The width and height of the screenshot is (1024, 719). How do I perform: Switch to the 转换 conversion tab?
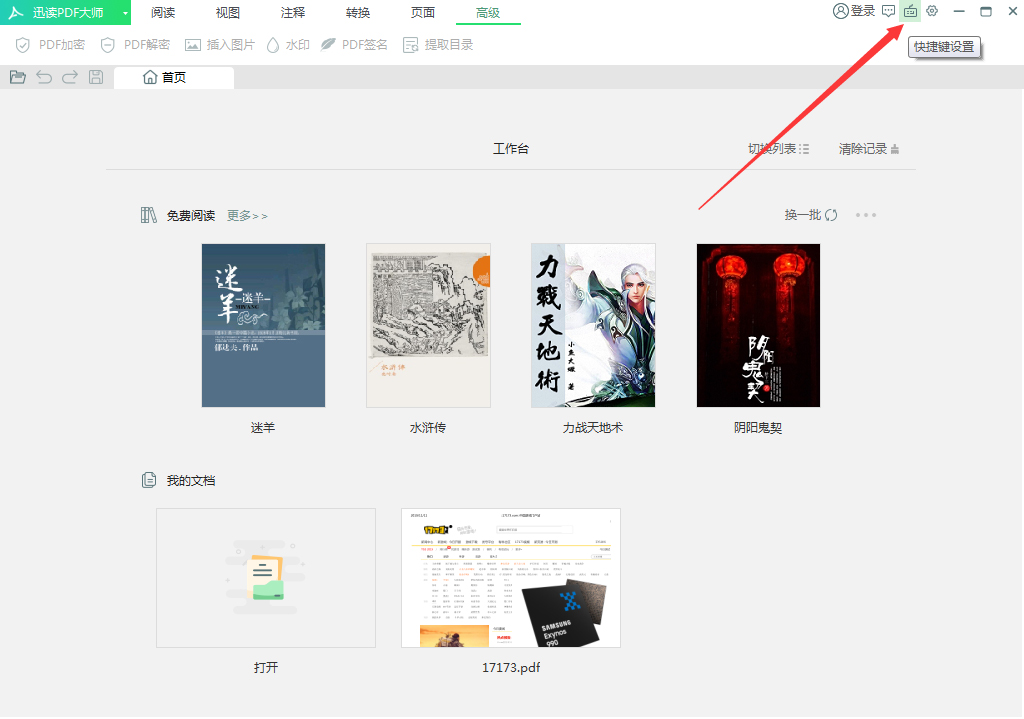click(x=358, y=13)
